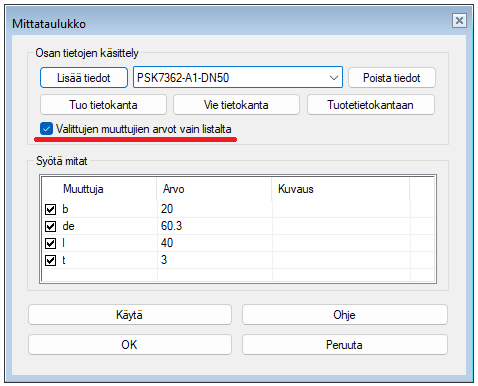The image size is (478, 386).
Task: Click the Käytä button
Action: point(130,315)
